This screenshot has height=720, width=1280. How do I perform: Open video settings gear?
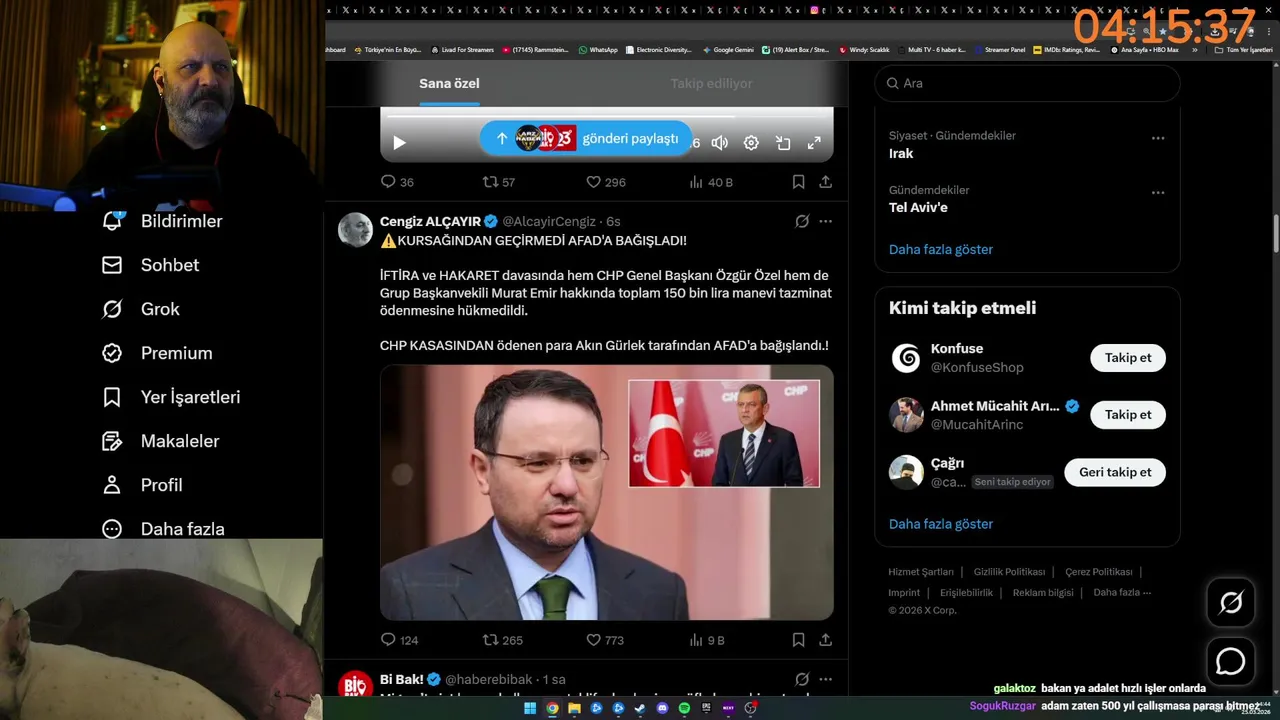coord(751,143)
